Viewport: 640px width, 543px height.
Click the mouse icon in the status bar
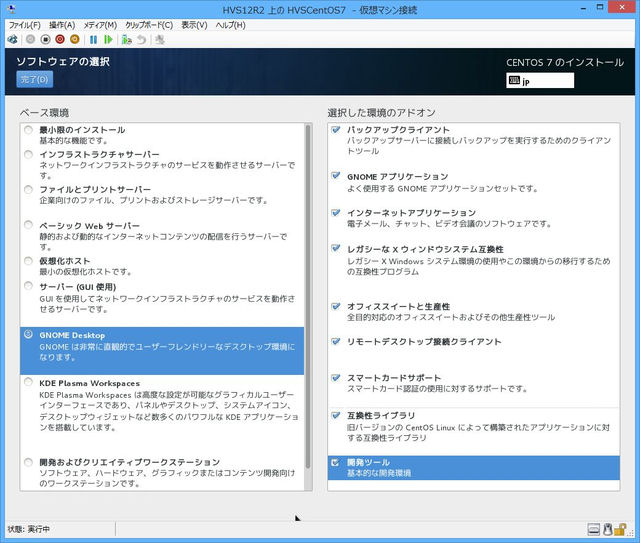pyautogui.click(x=607, y=529)
